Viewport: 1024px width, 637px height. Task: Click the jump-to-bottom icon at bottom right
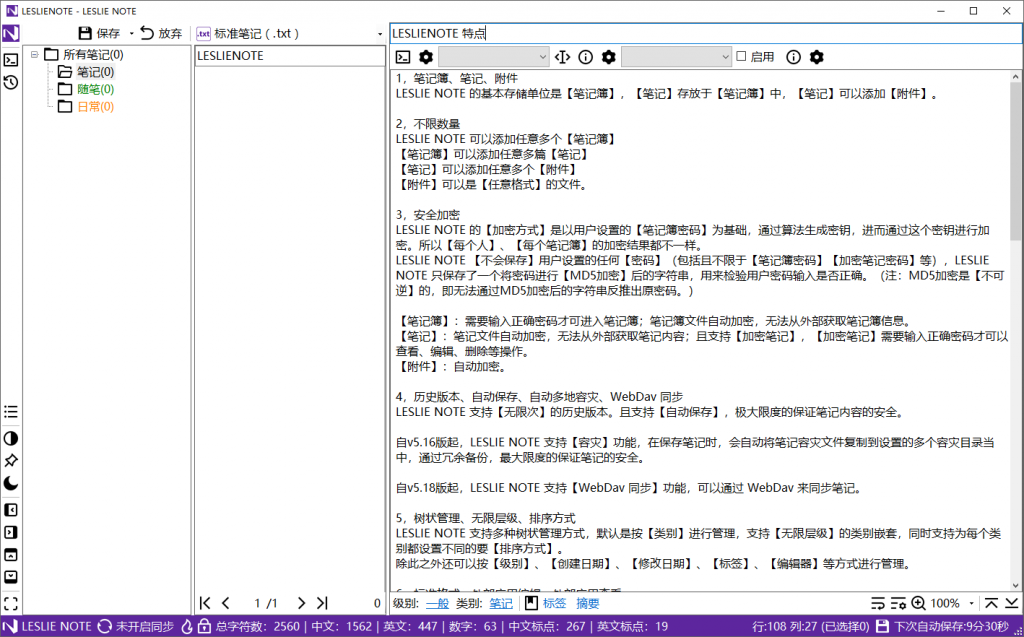point(1012,603)
